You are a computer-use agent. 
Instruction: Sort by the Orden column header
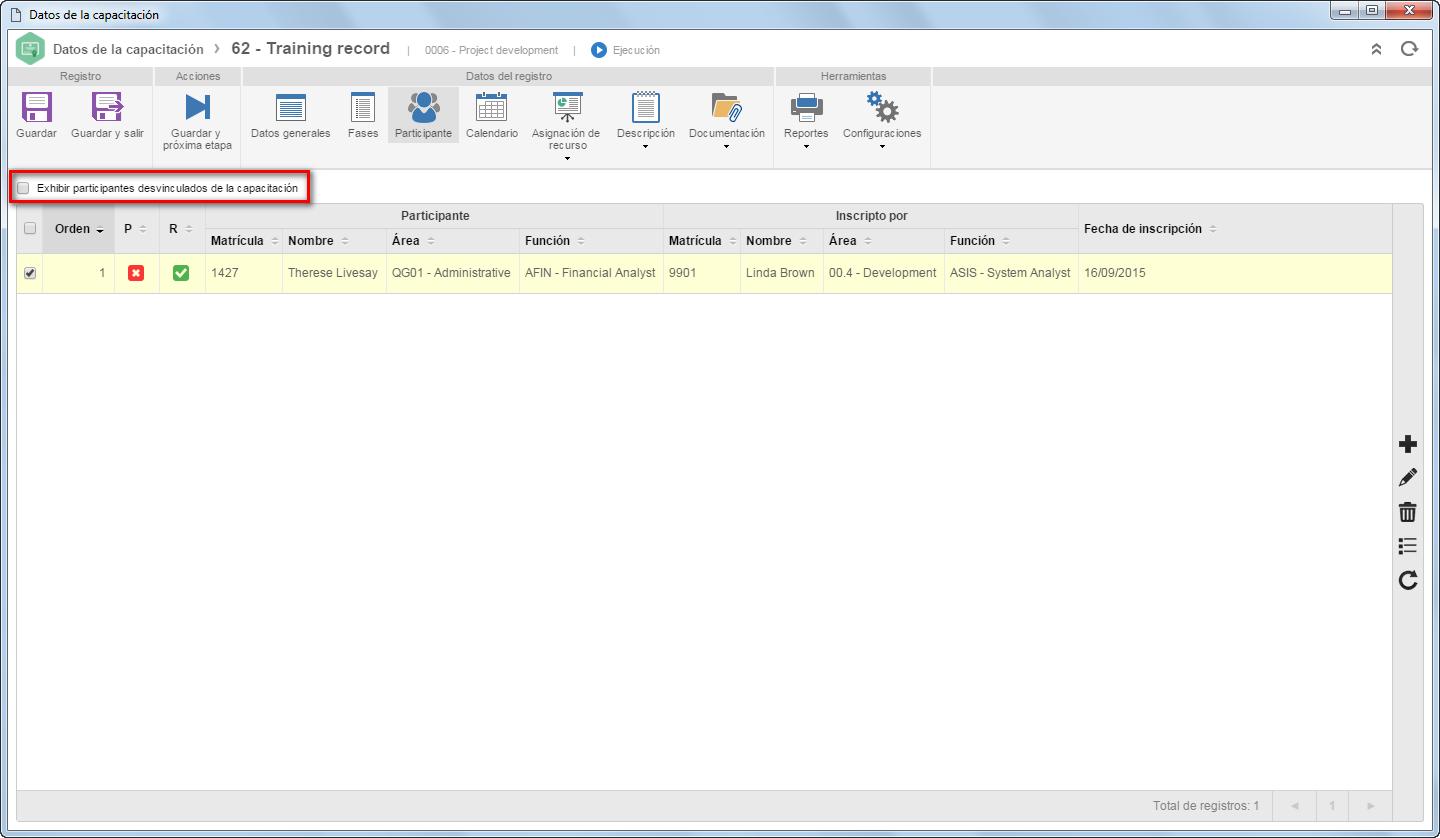pos(79,229)
